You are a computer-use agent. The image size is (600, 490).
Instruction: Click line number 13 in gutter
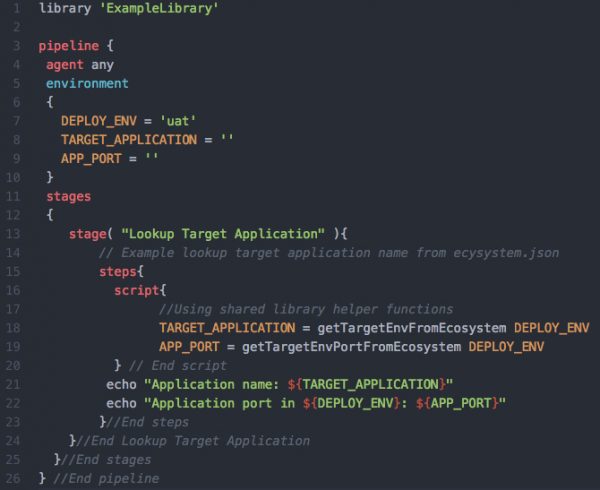click(13, 234)
